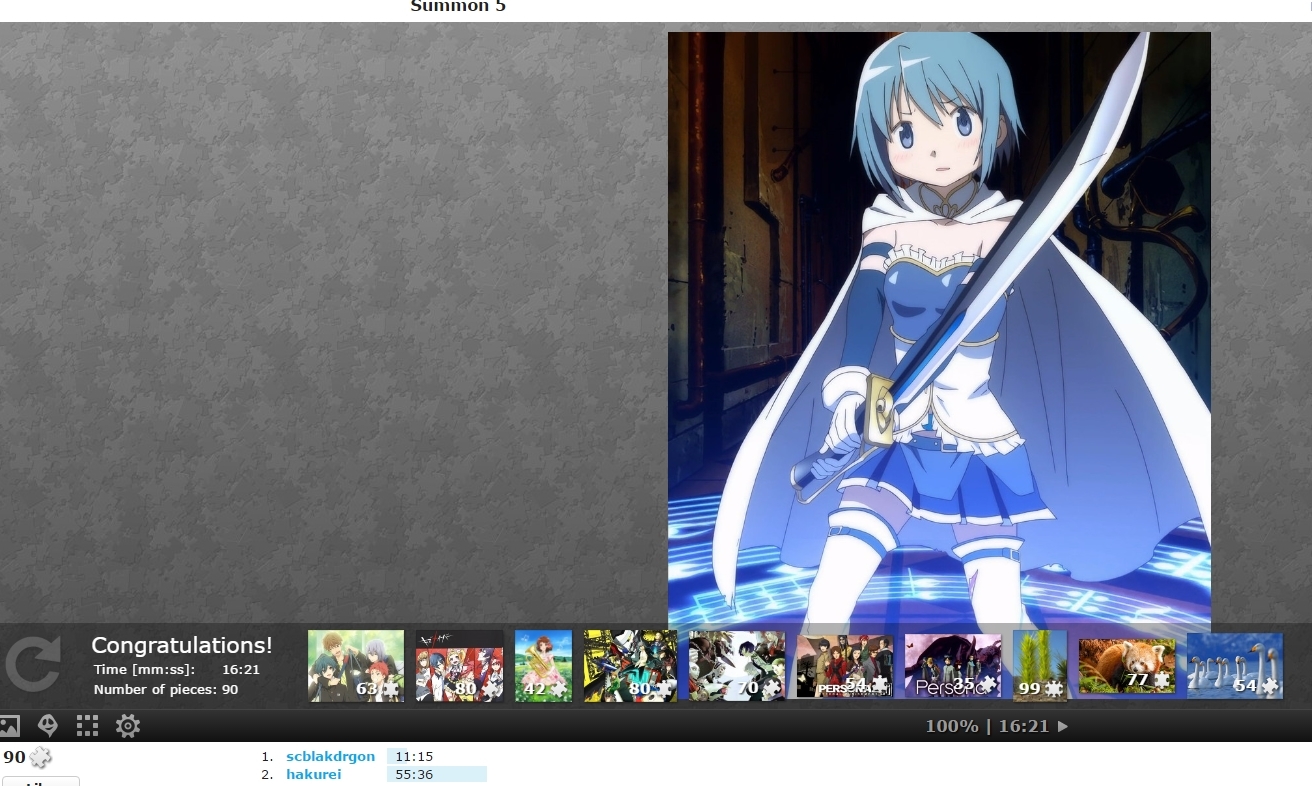Open the 70-piece puzzle thumbnail
This screenshot has width=1312, height=786.
[737, 666]
